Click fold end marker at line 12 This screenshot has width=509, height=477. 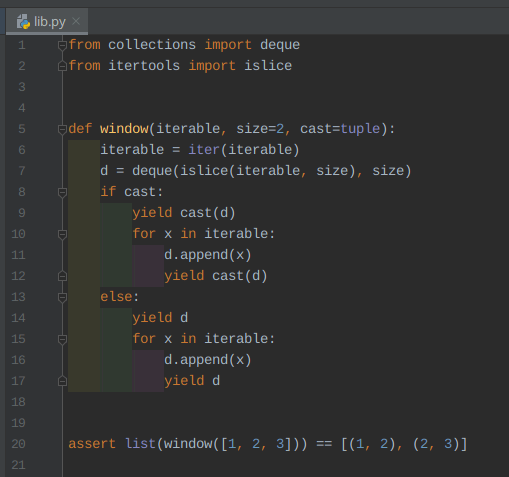pos(62,276)
